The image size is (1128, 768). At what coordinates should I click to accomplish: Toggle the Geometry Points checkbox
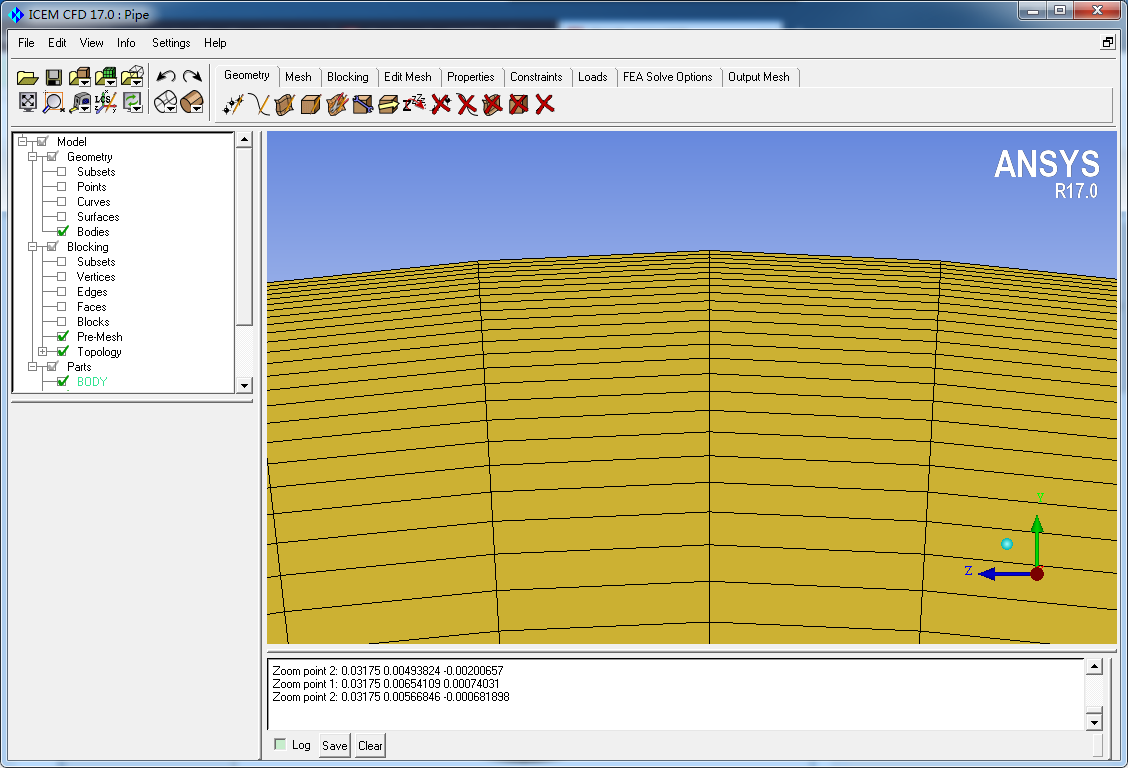pyautogui.click(x=62, y=187)
